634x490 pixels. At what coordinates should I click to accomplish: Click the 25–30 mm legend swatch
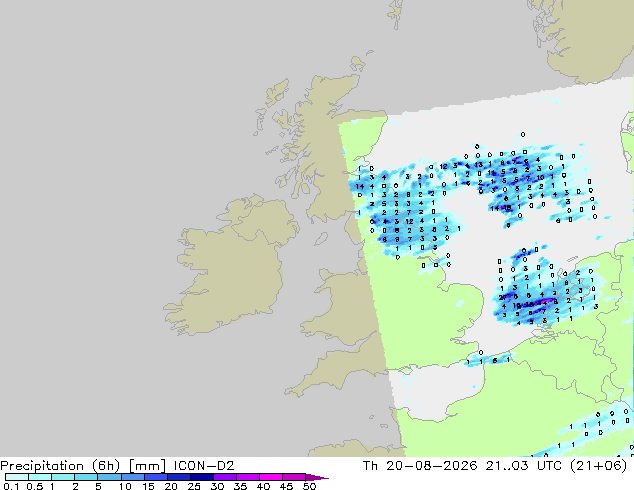[202, 477]
